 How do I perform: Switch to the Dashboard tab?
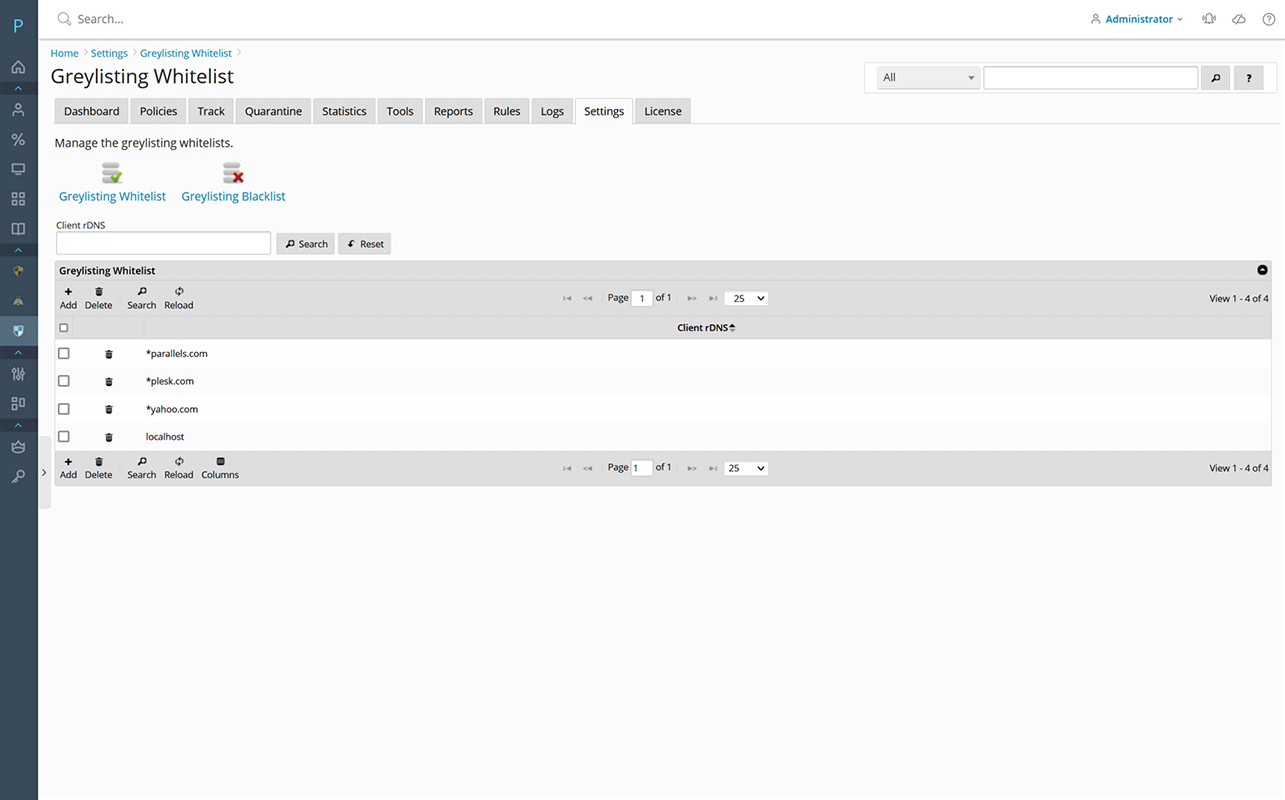click(x=92, y=111)
